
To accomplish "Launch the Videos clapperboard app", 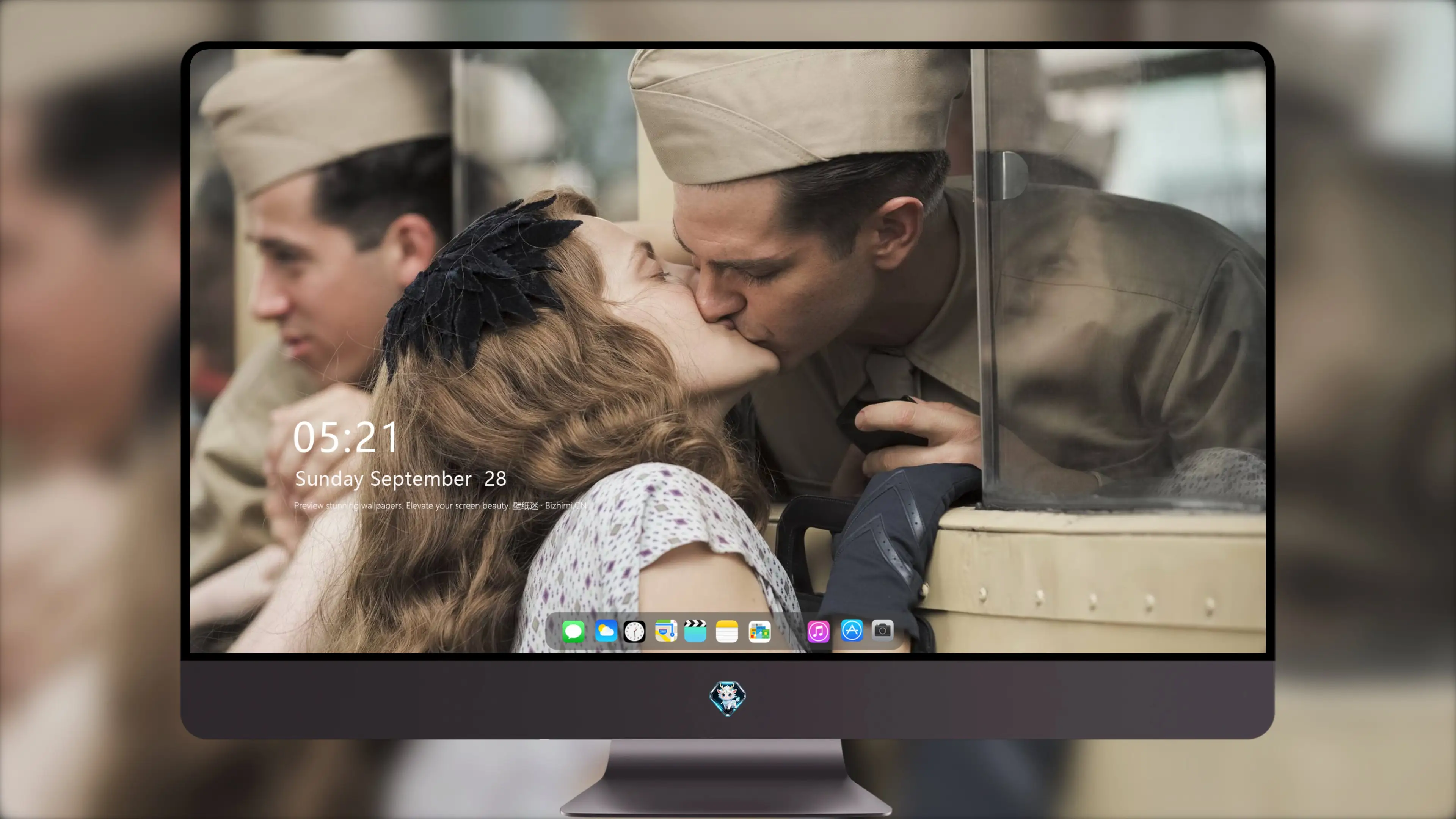I will point(695,631).
